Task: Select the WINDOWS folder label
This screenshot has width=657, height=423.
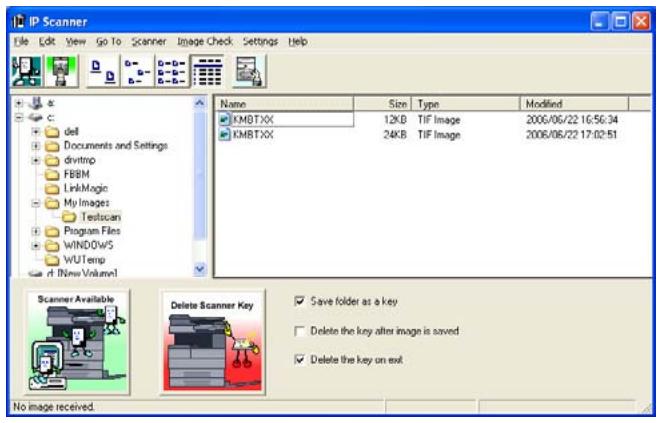Action: click(x=88, y=245)
